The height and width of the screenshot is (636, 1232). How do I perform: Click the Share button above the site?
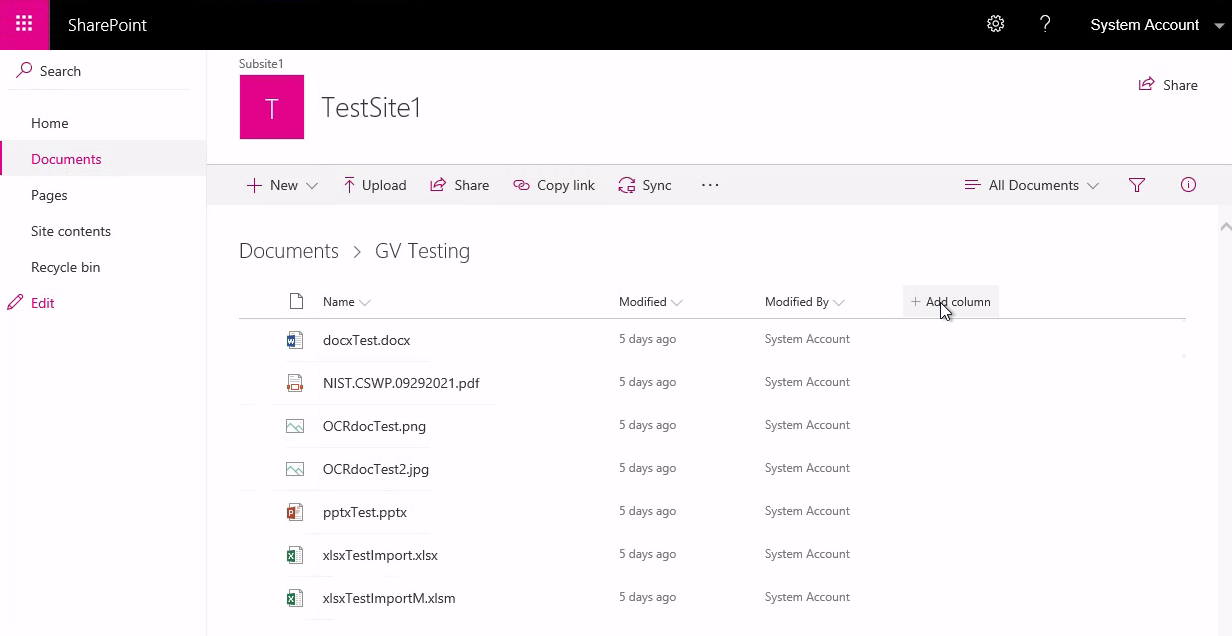pyautogui.click(x=1168, y=85)
